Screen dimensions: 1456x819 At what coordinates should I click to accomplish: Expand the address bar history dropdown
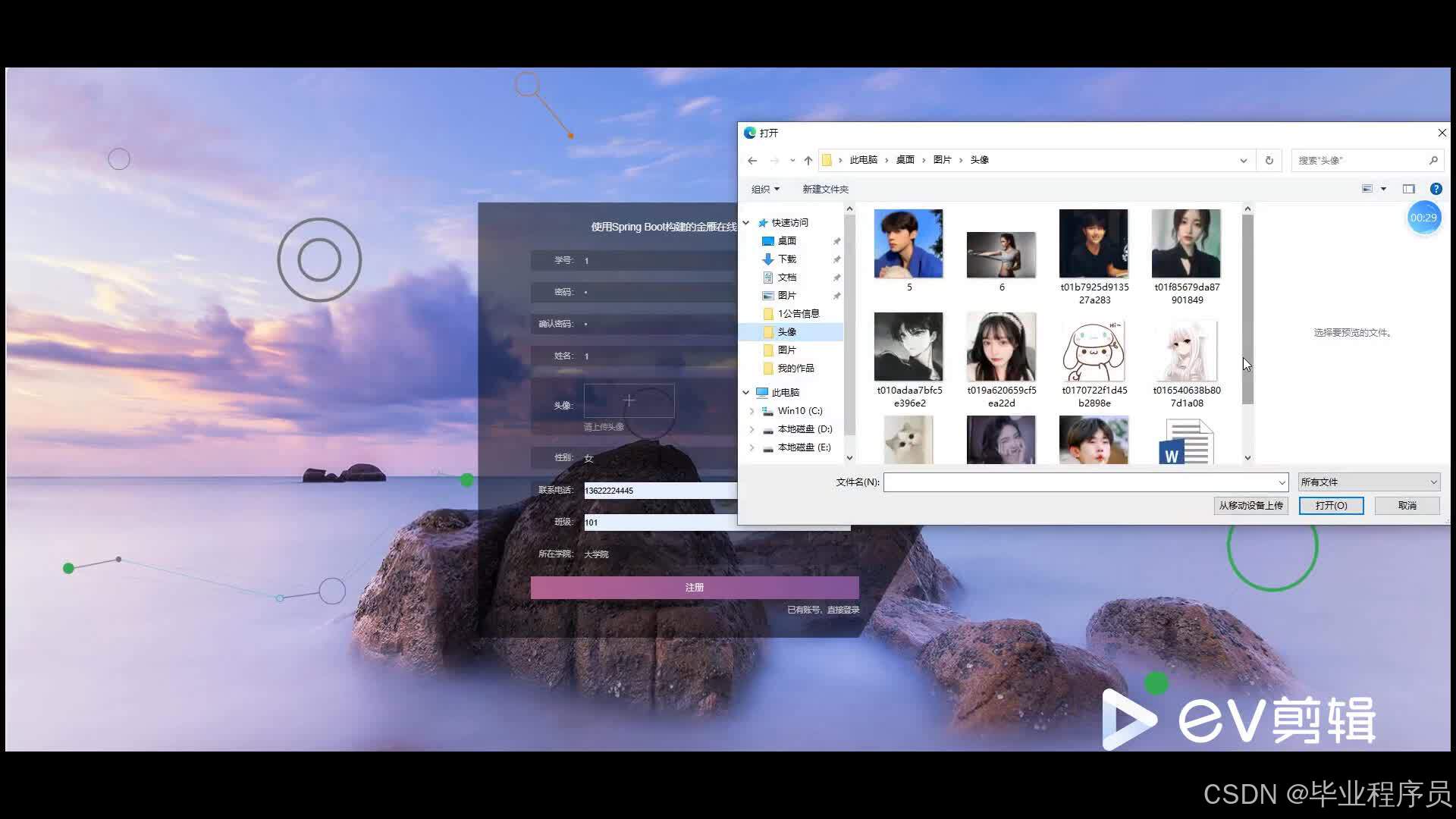click(1243, 160)
